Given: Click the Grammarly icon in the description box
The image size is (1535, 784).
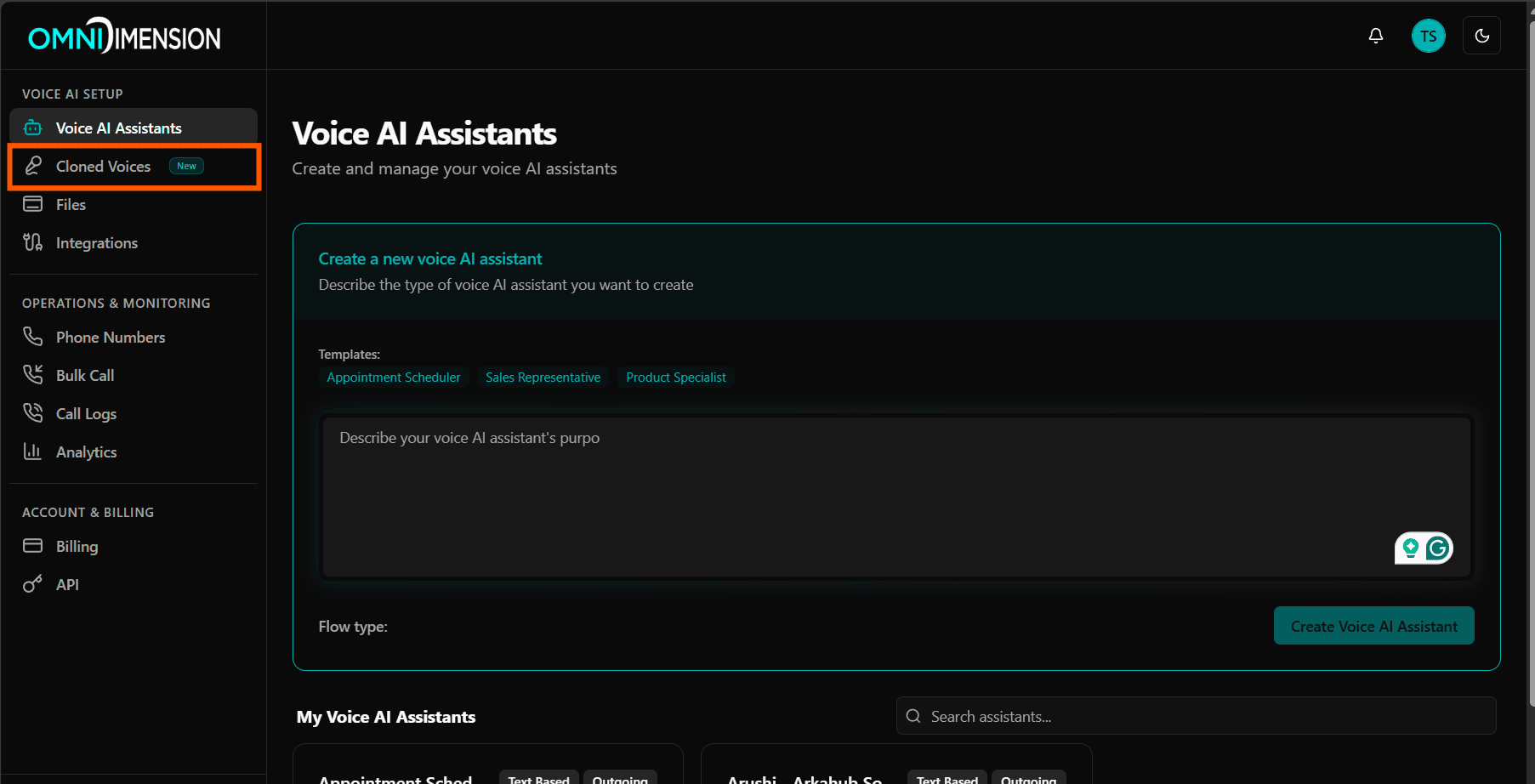Looking at the screenshot, I should pos(1436,548).
